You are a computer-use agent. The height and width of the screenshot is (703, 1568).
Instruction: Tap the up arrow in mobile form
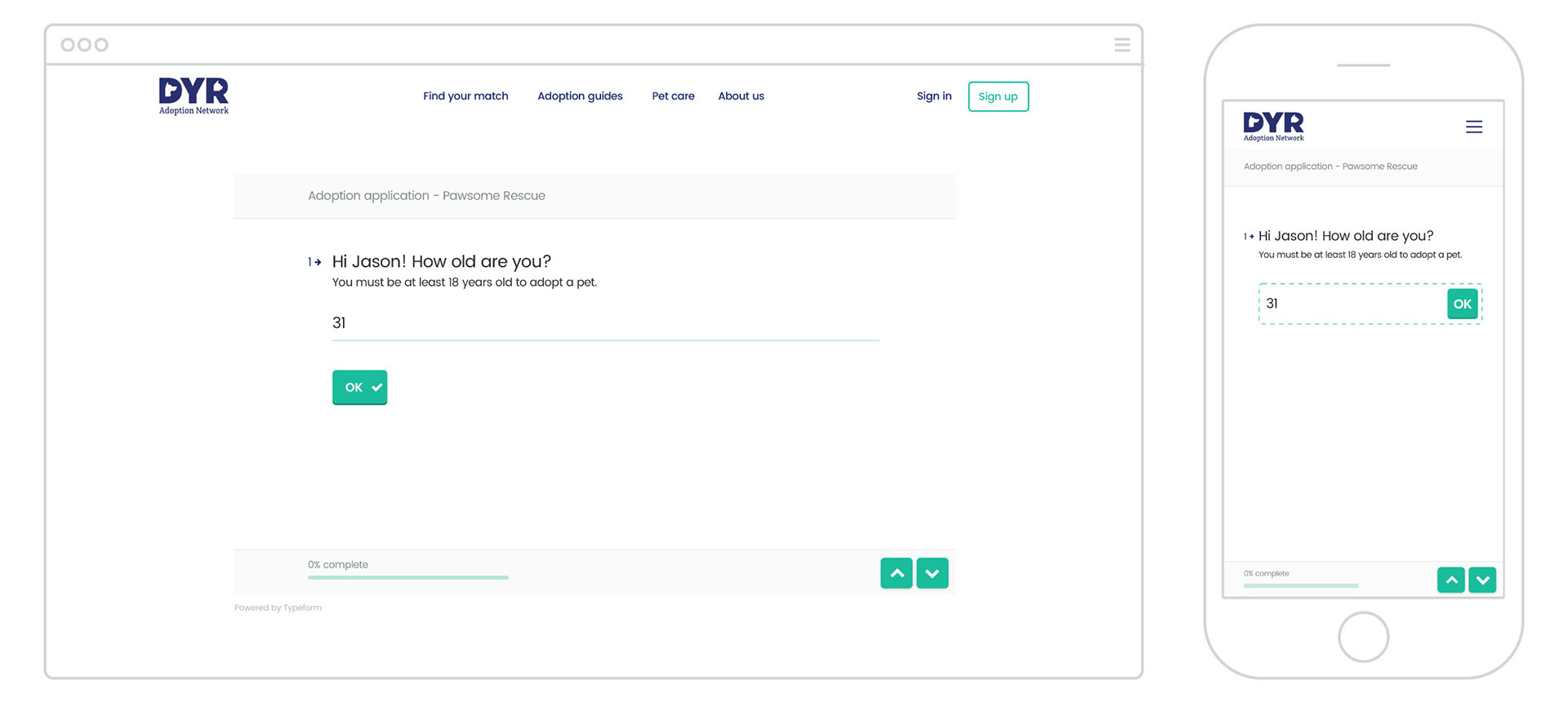click(1450, 580)
